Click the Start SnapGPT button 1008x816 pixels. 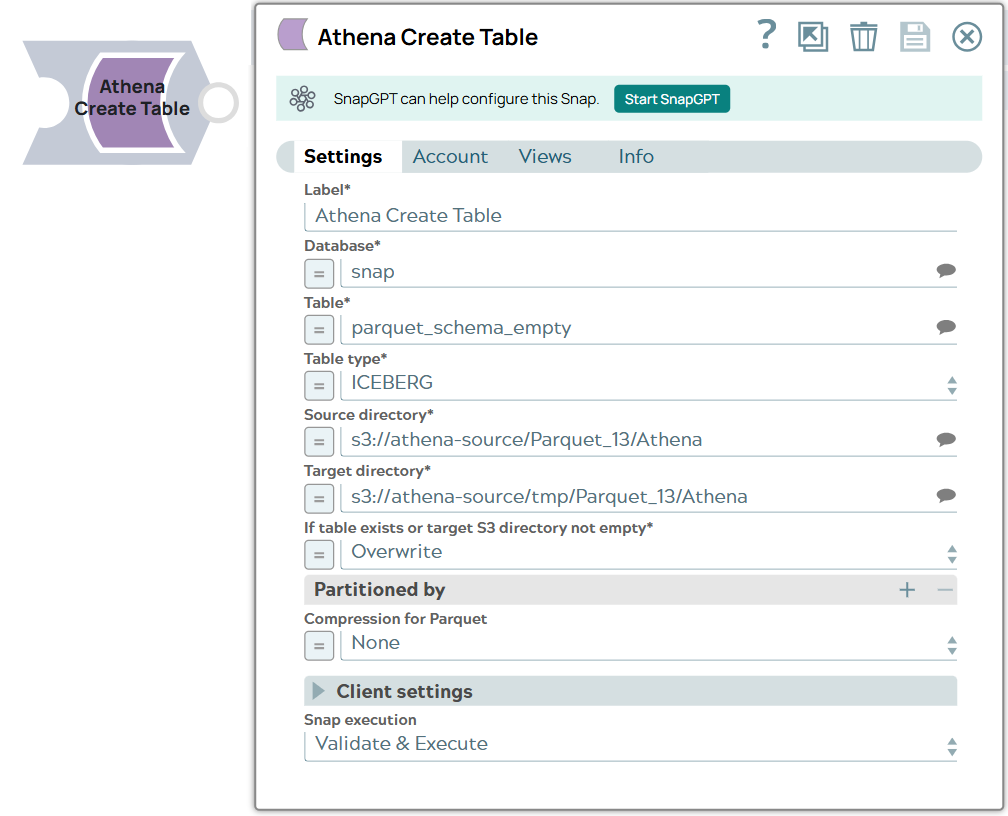click(671, 98)
